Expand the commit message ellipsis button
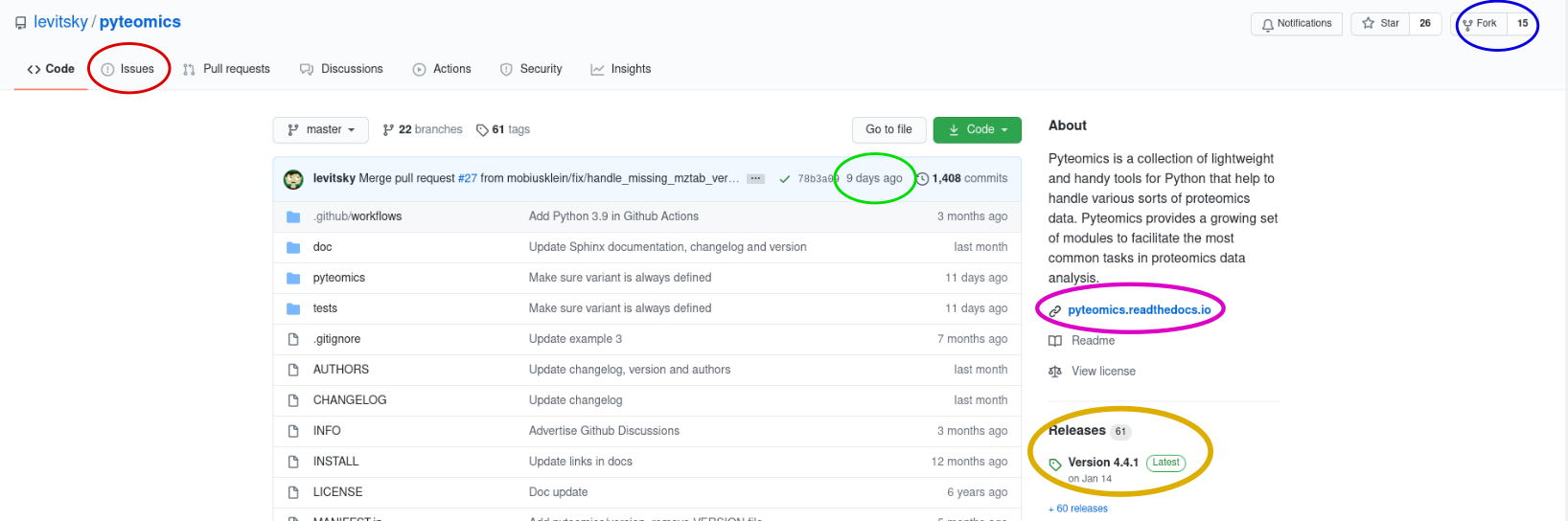 coord(756,178)
